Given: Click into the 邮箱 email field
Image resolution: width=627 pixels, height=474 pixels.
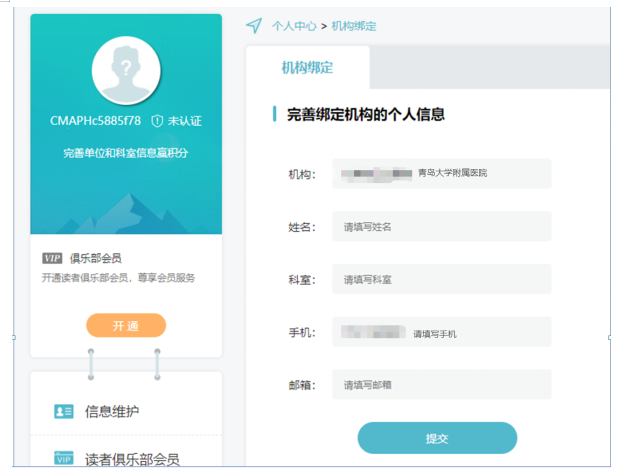Looking at the screenshot, I should click(x=442, y=384).
